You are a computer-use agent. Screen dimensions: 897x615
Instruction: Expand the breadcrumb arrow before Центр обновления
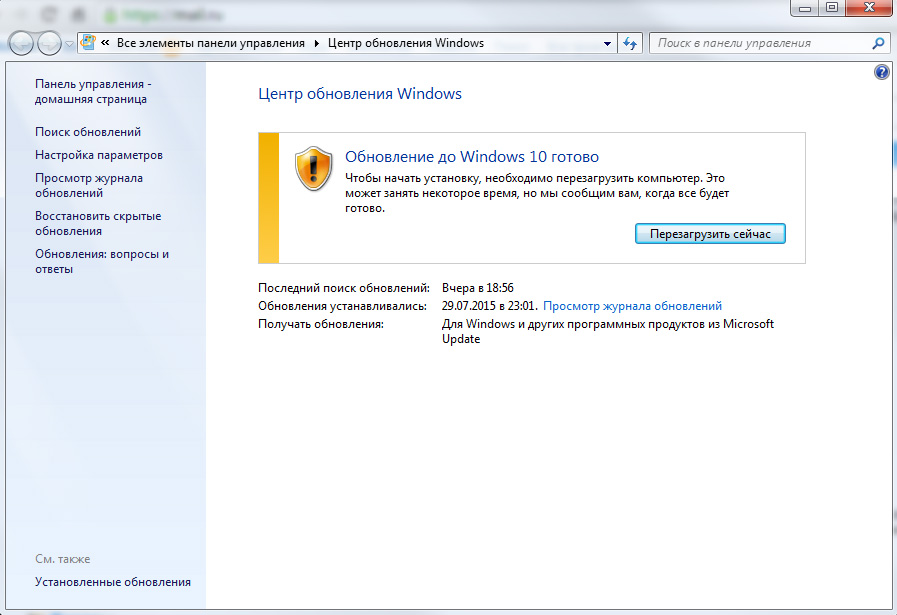click(x=316, y=43)
